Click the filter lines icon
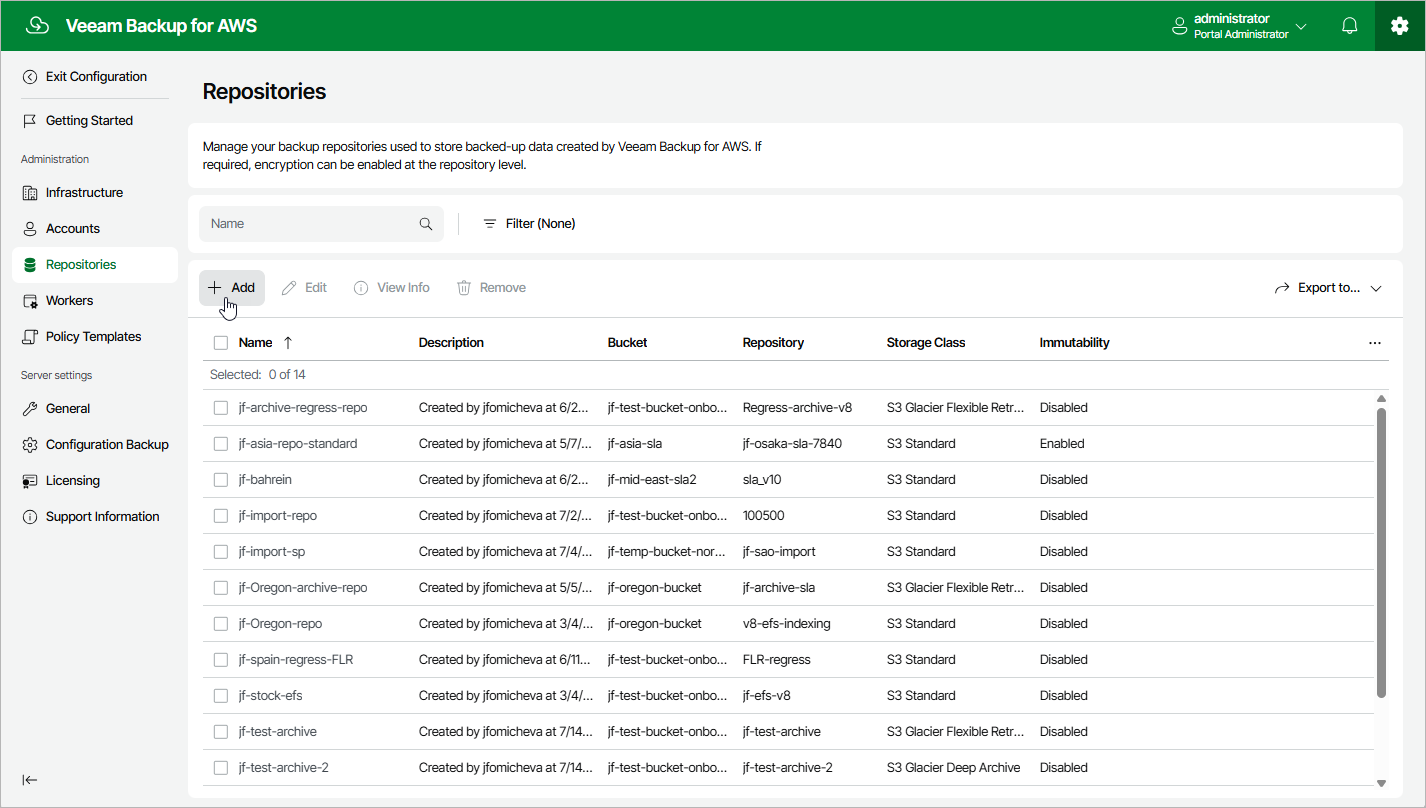The width and height of the screenshot is (1426, 808). [x=490, y=224]
